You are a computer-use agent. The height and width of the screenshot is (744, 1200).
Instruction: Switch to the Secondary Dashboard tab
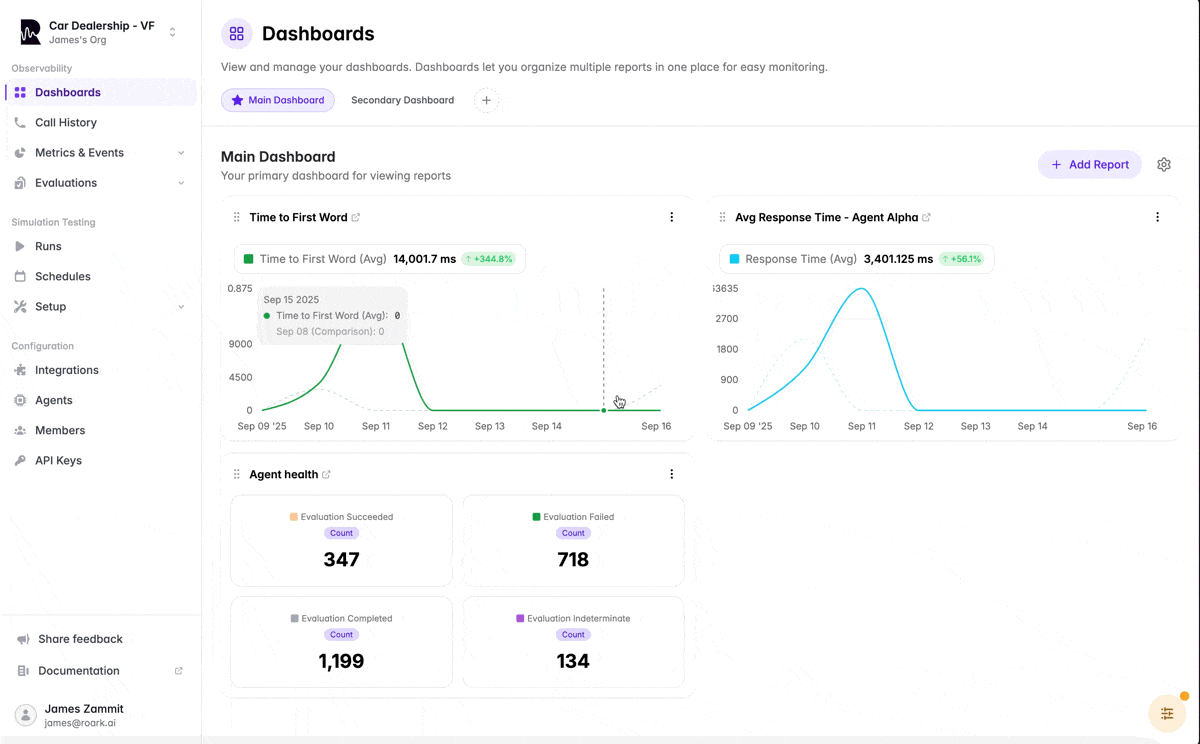pos(402,100)
